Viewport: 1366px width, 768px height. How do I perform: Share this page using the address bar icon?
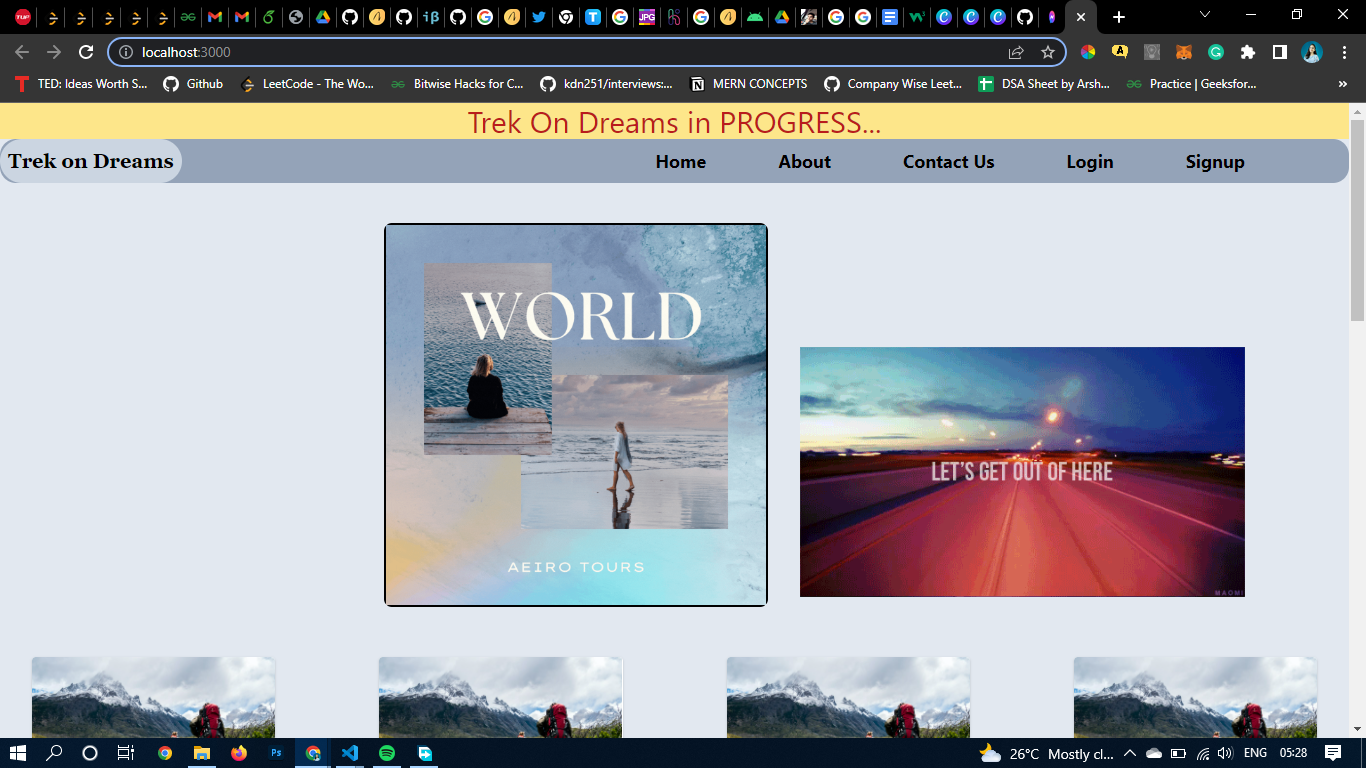pos(1016,52)
